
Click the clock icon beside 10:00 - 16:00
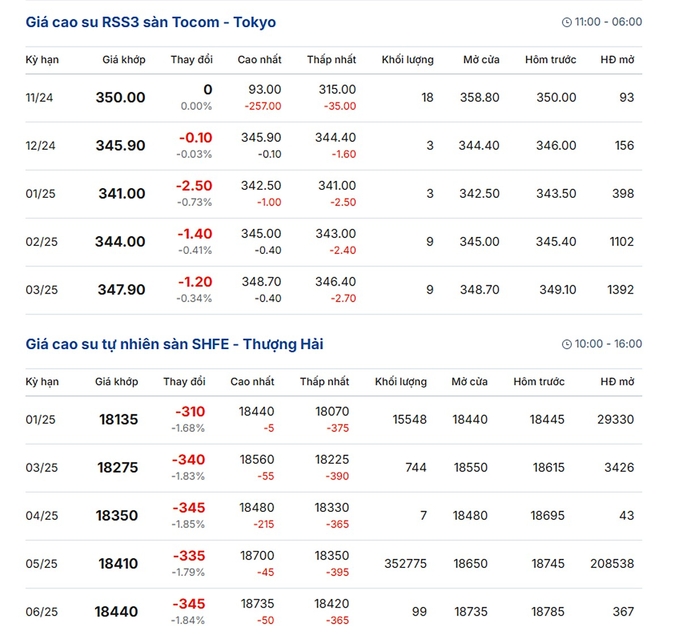tap(566, 344)
